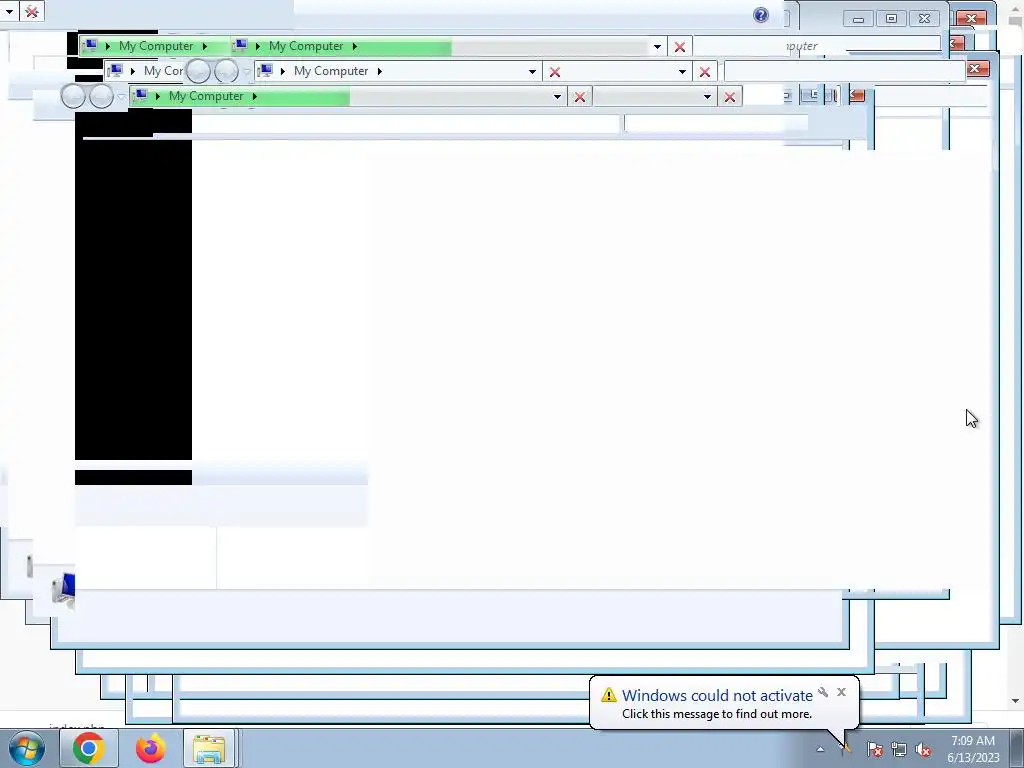The width and height of the screenshot is (1024, 768).
Task: Expand the arrow after the second 'My Computer' in the top bar
Action: pos(355,46)
